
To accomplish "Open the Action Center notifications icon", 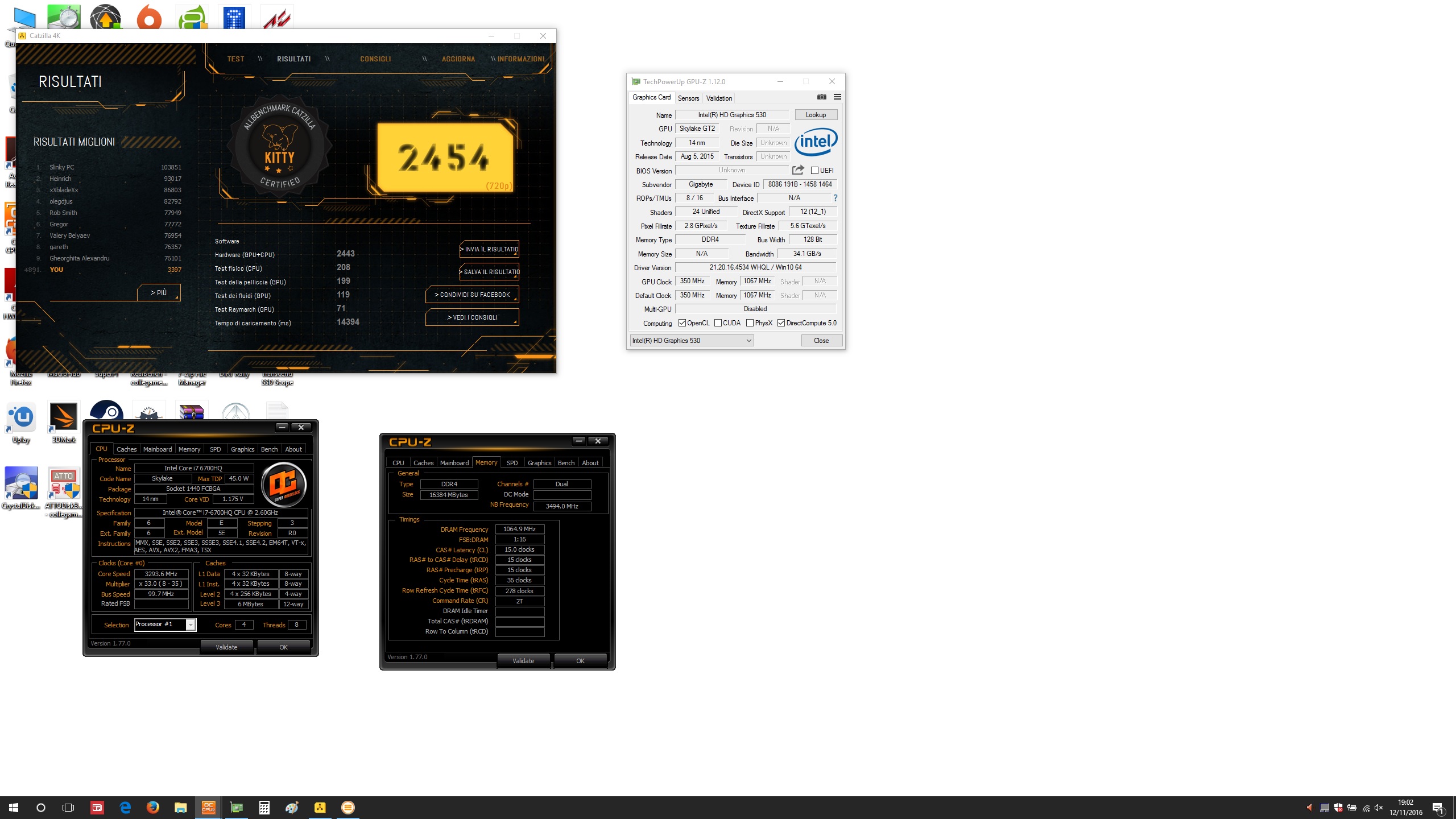I will click(x=1438, y=808).
